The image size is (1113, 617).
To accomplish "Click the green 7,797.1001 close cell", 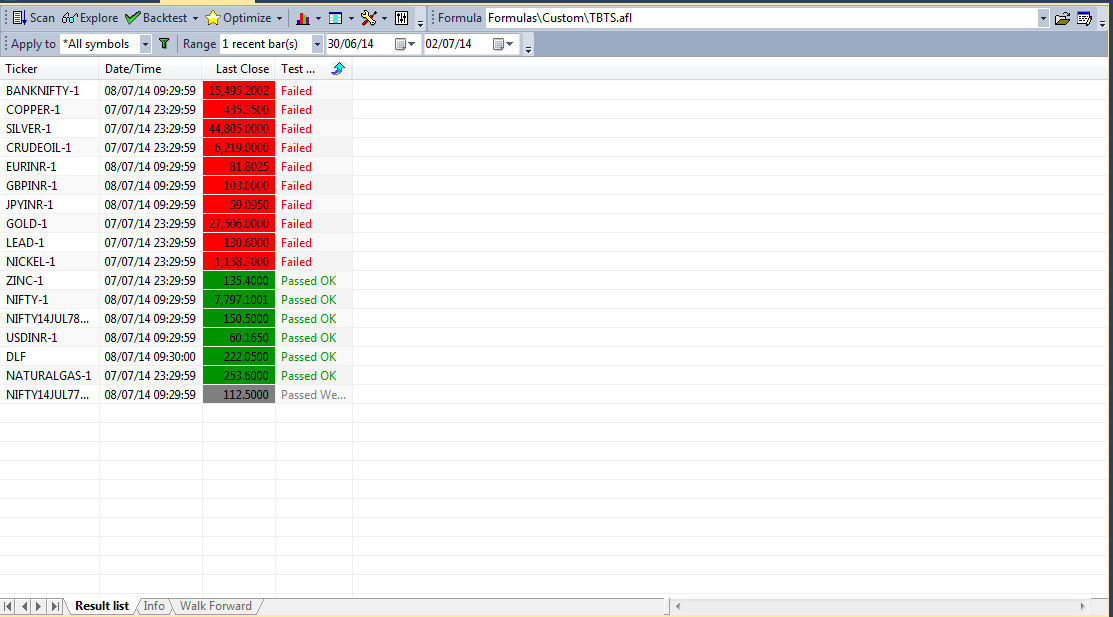I will pos(238,300).
